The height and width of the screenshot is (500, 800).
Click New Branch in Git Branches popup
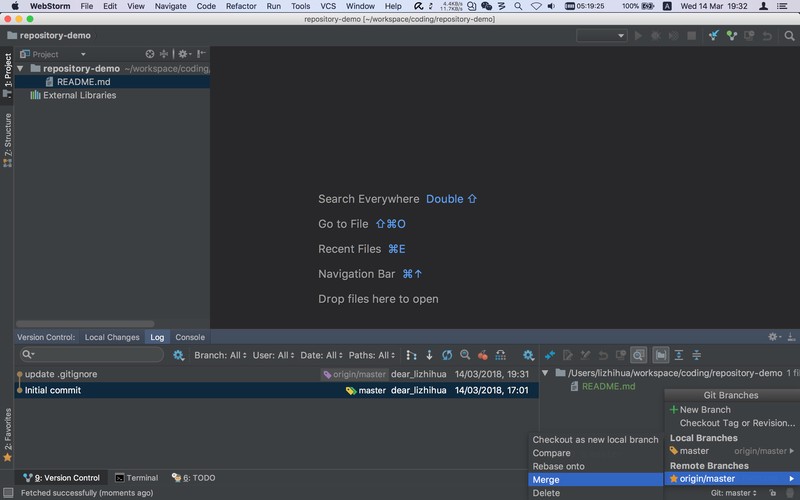[732, 410]
